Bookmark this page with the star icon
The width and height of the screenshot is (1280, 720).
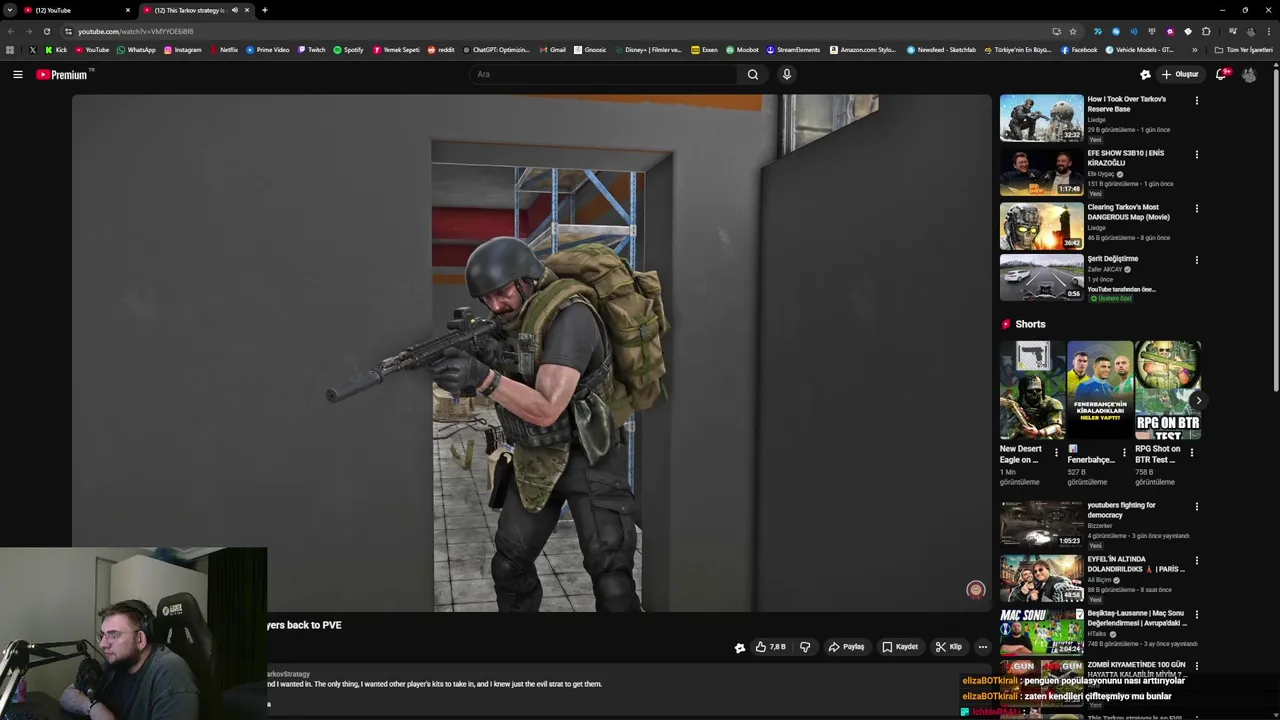pos(1073,31)
